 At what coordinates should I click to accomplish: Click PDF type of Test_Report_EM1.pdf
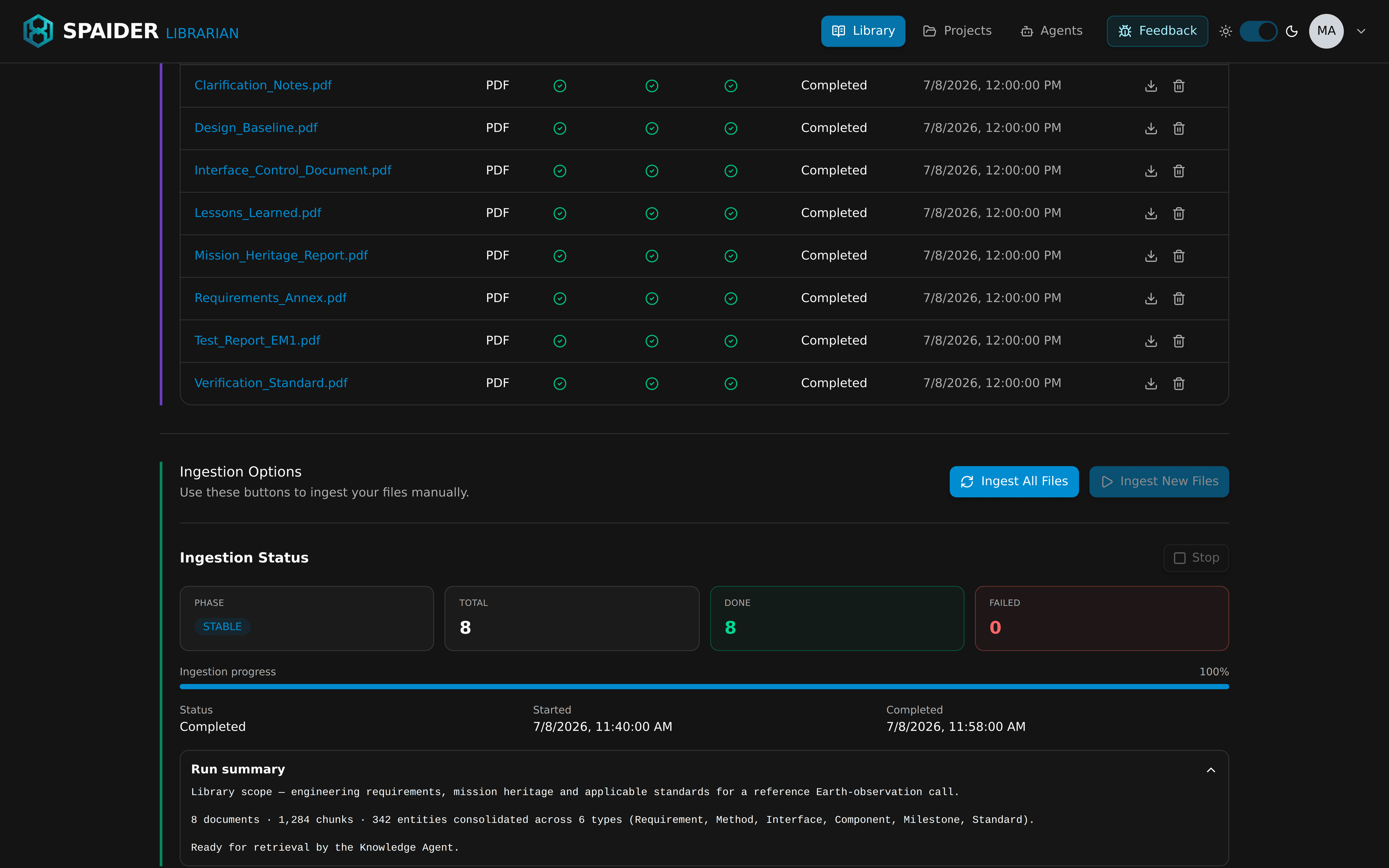[498, 340]
